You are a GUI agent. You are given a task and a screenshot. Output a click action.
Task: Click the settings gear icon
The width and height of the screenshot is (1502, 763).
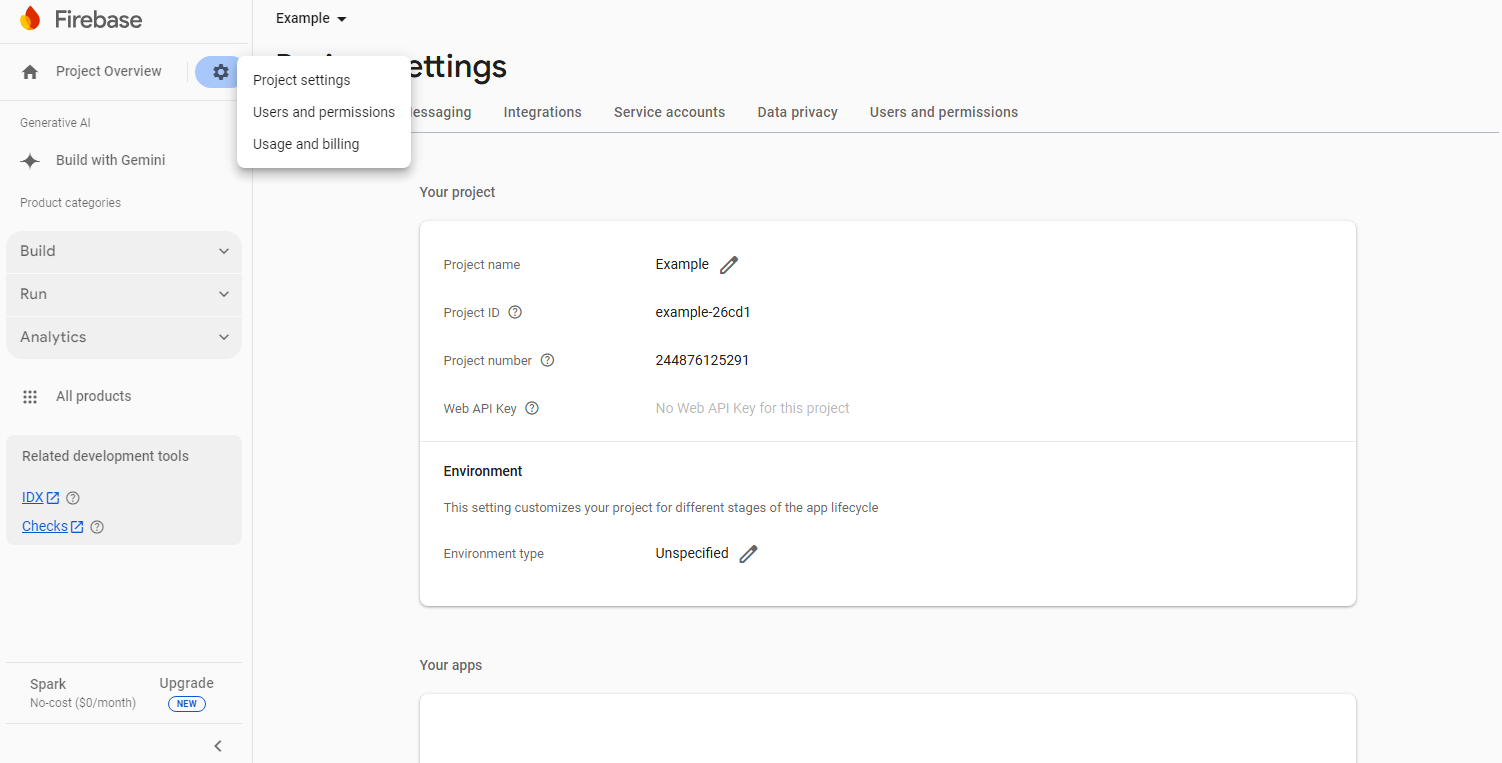click(221, 72)
